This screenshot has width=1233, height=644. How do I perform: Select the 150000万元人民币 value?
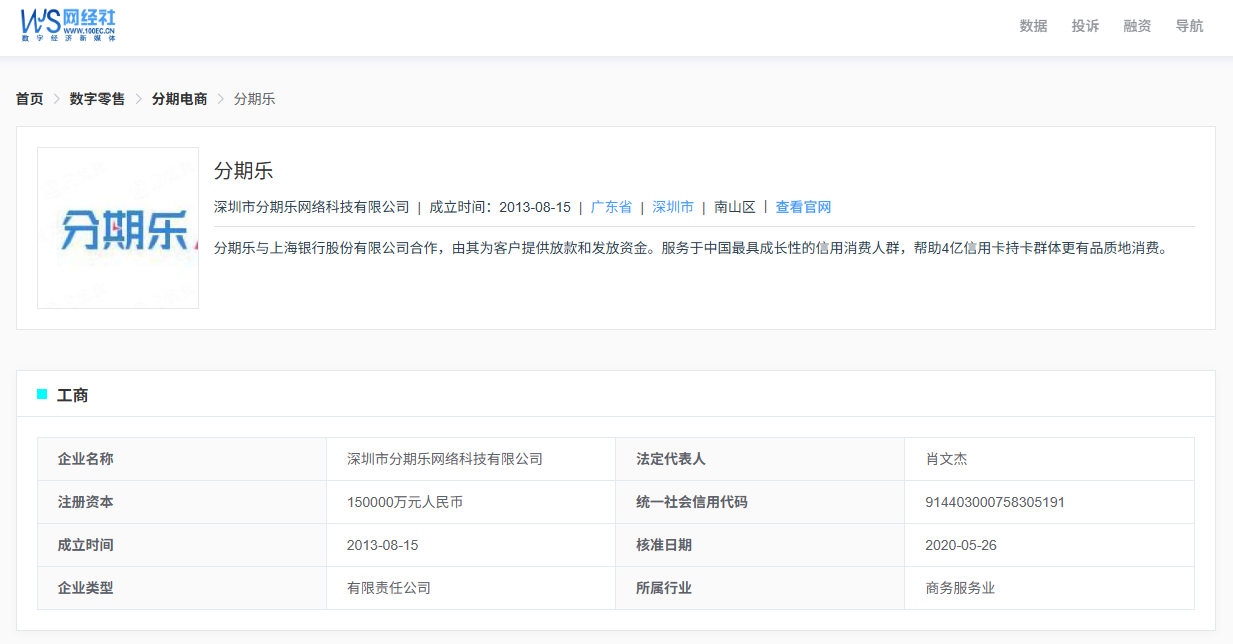click(x=405, y=502)
